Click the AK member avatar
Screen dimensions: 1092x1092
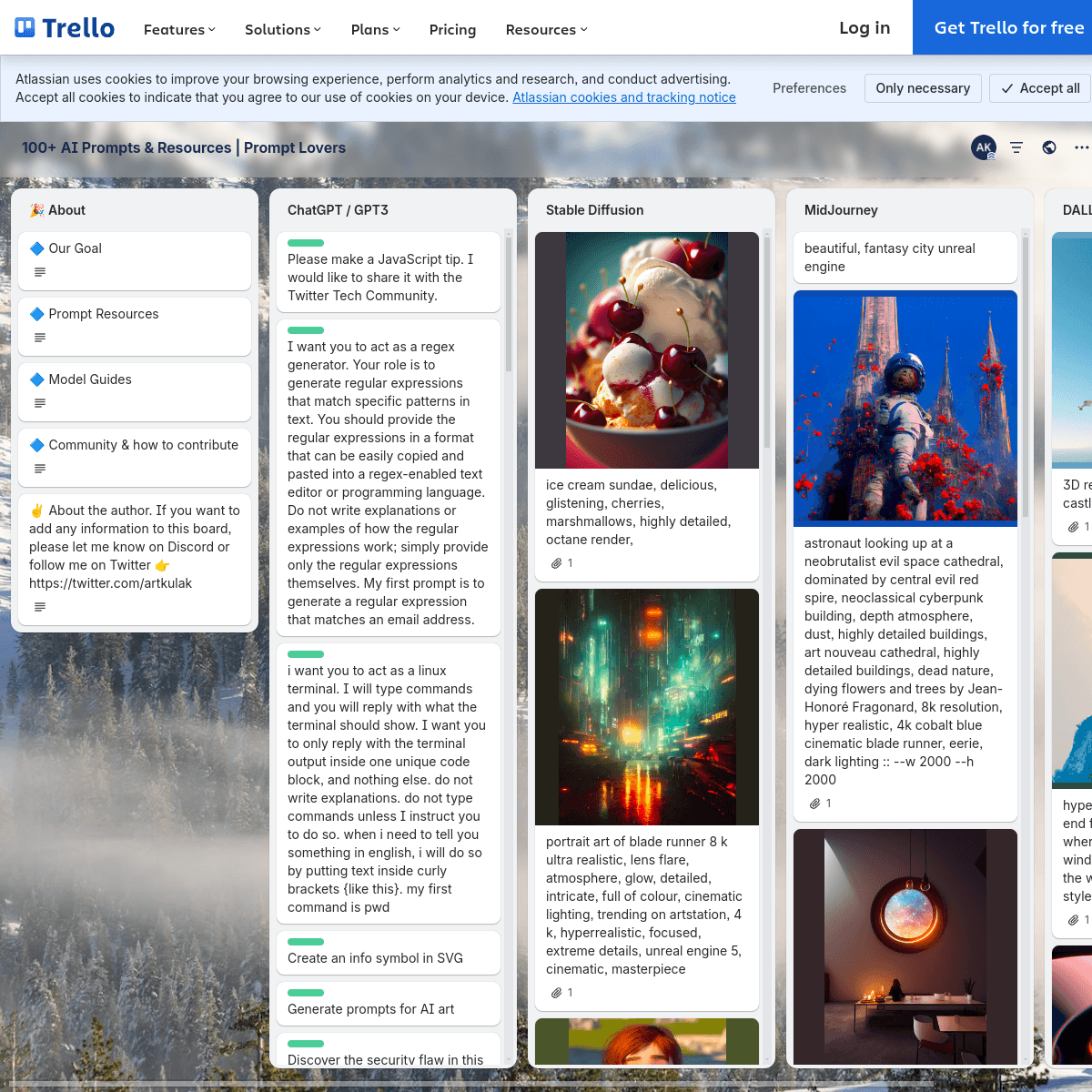coord(984,147)
